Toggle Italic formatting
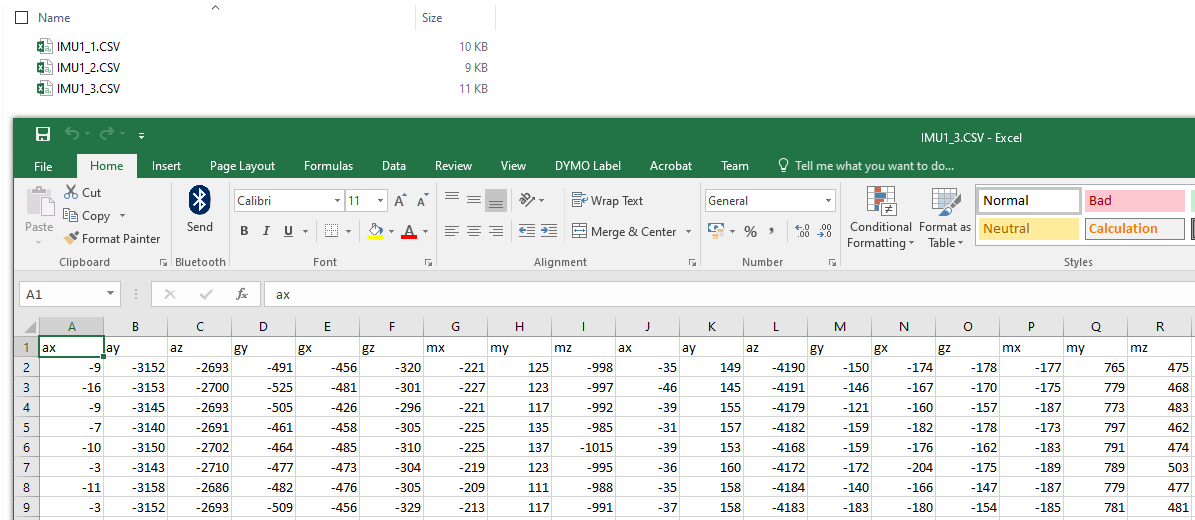This screenshot has height=520, width=1195. click(x=266, y=232)
